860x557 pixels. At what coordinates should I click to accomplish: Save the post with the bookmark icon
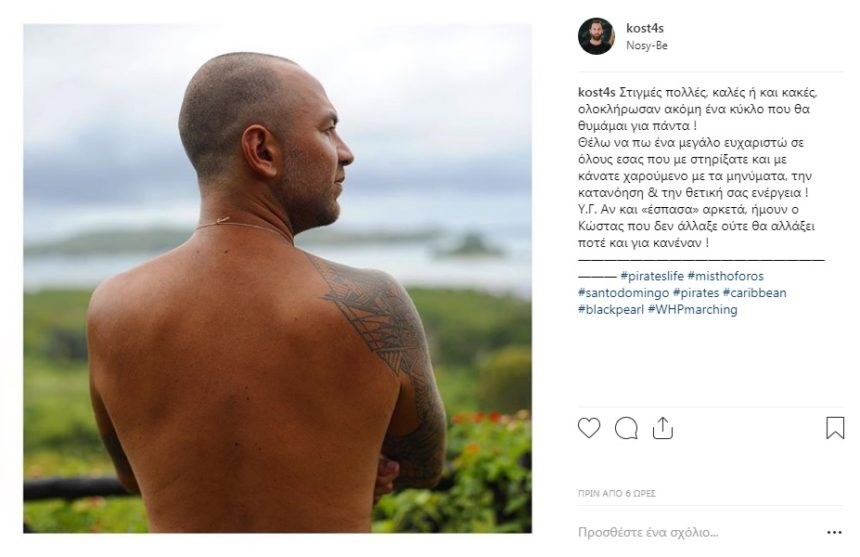click(835, 428)
